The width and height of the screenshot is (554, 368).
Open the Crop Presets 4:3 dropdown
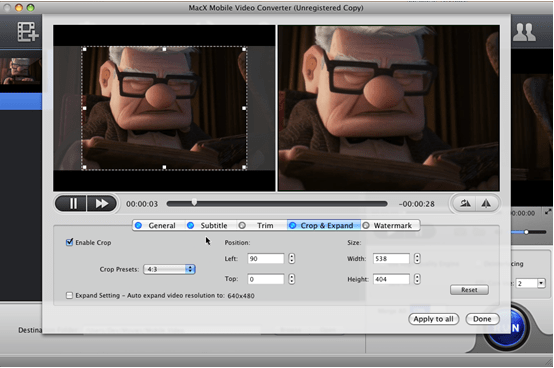click(x=169, y=269)
